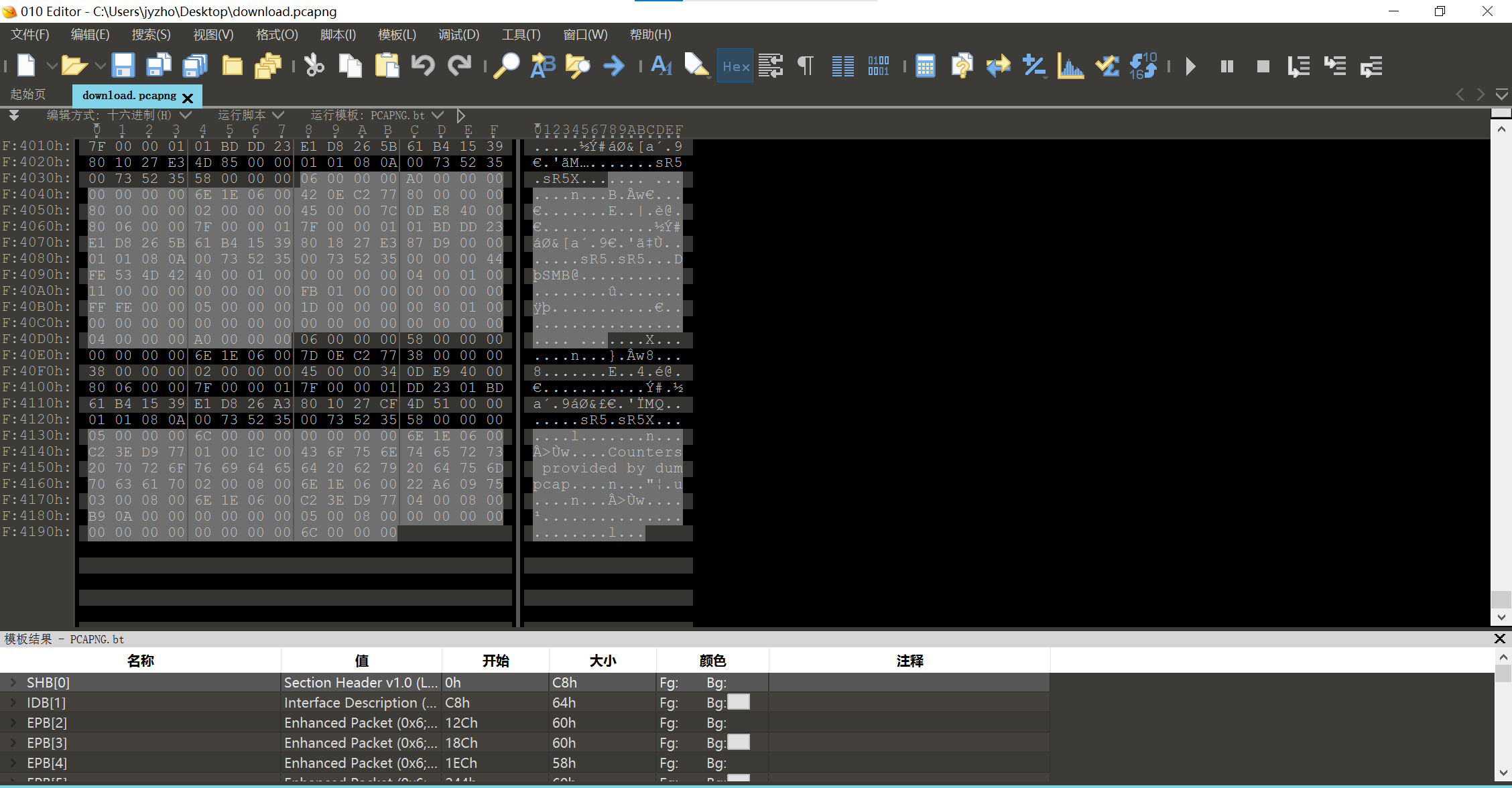This screenshot has width=1512, height=788.
Task: Open the tab list dropdown arrow
Action: point(1502,94)
